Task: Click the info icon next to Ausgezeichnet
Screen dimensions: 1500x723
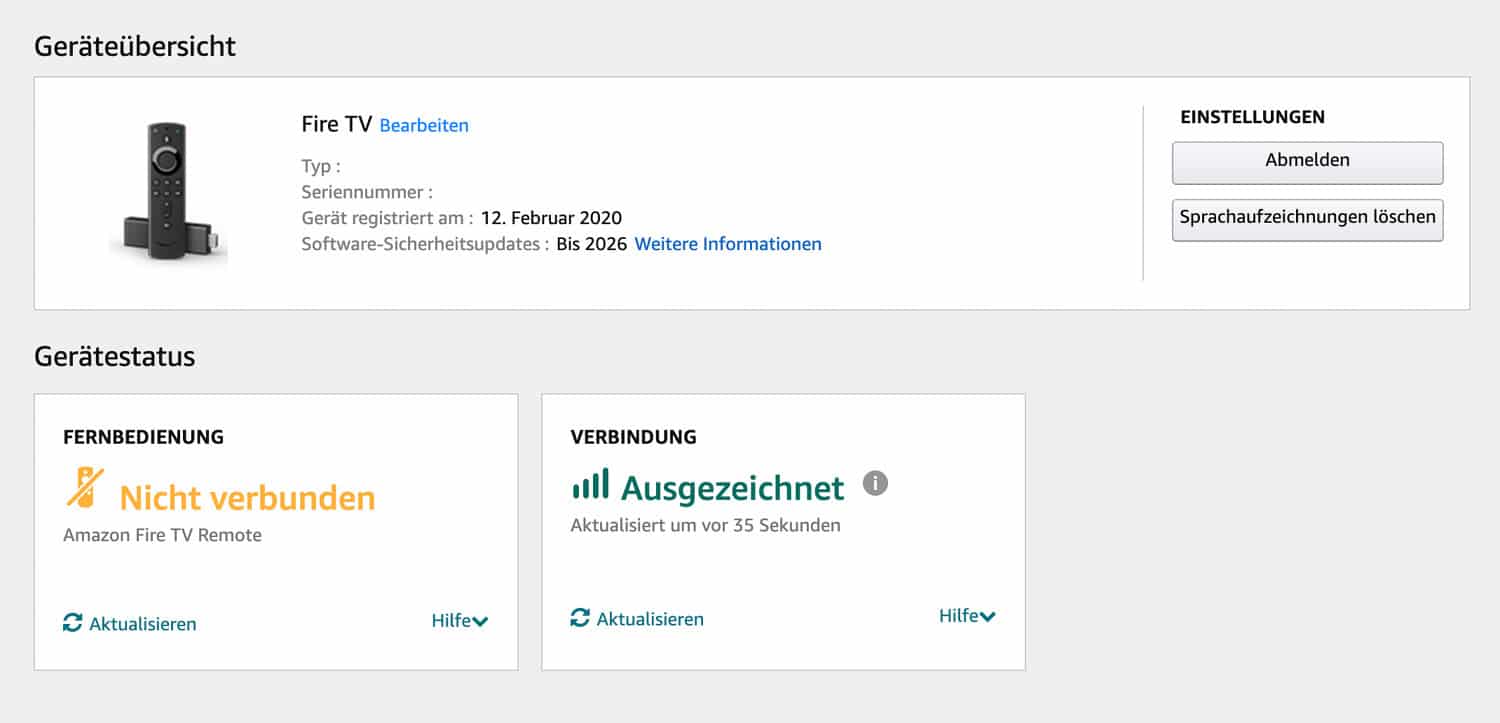Action: point(875,484)
